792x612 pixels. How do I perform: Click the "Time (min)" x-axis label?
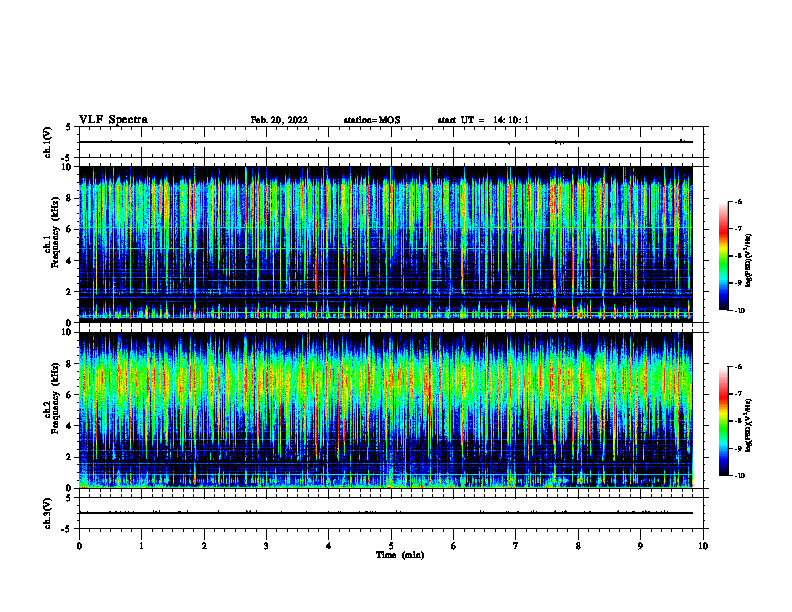click(400, 555)
